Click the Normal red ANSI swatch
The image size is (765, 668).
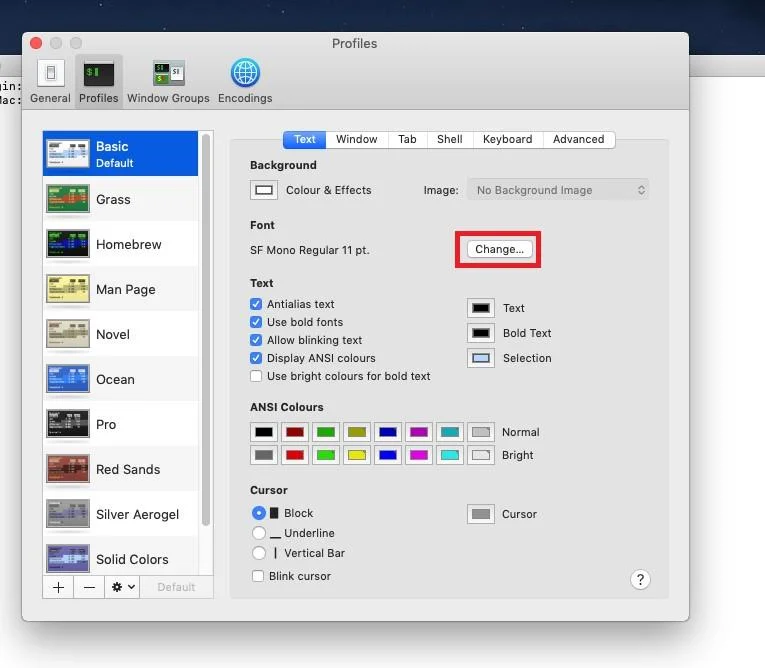[x=295, y=432]
